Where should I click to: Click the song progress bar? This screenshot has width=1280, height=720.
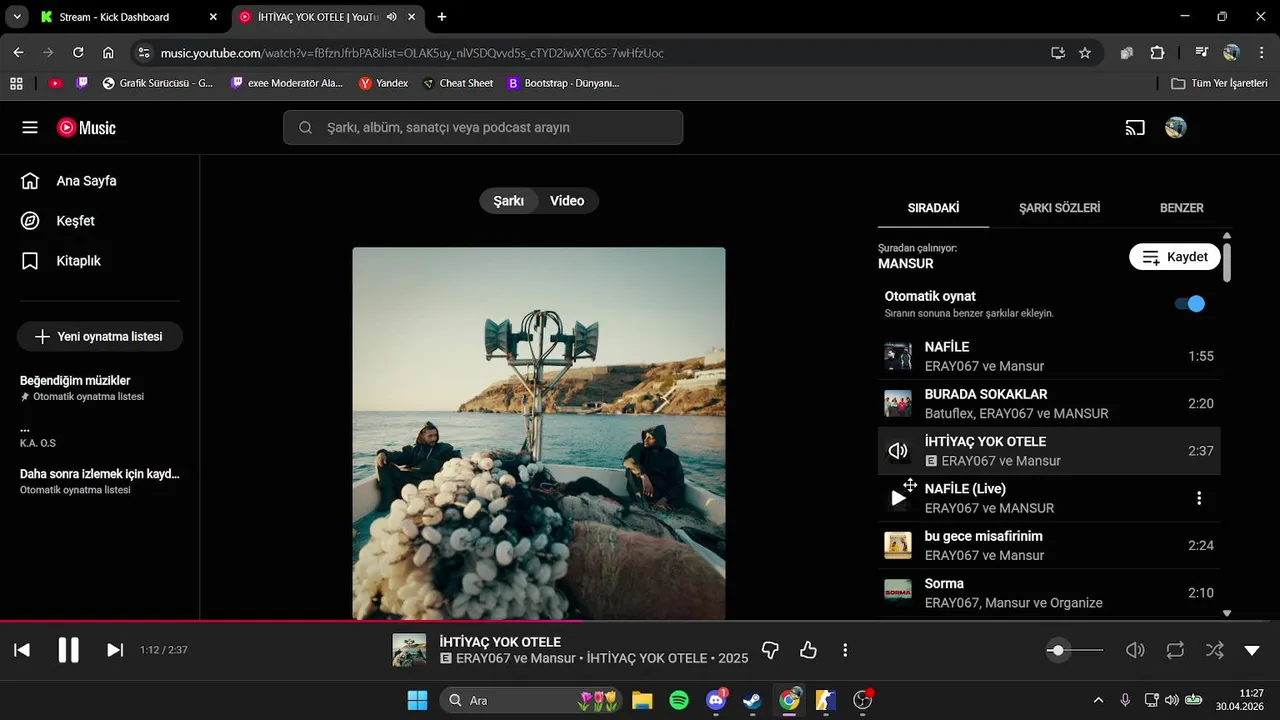click(640, 621)
